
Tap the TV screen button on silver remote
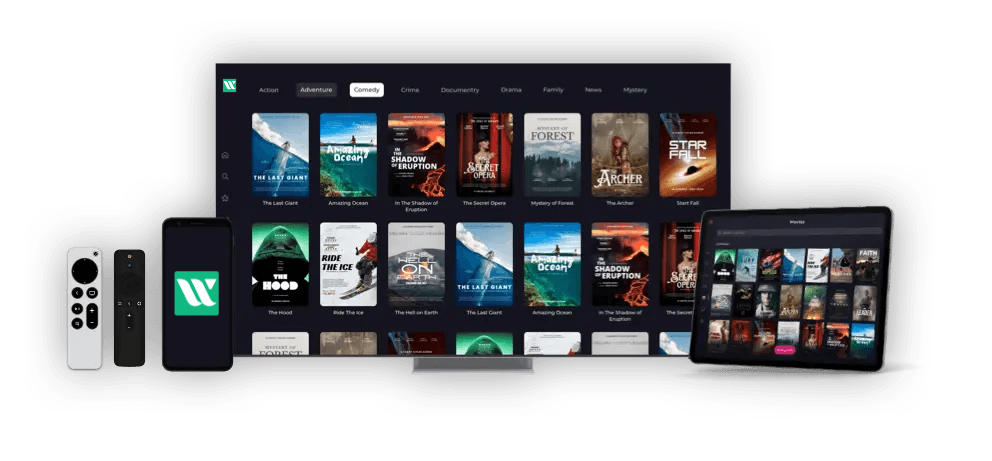pos(92,293)
